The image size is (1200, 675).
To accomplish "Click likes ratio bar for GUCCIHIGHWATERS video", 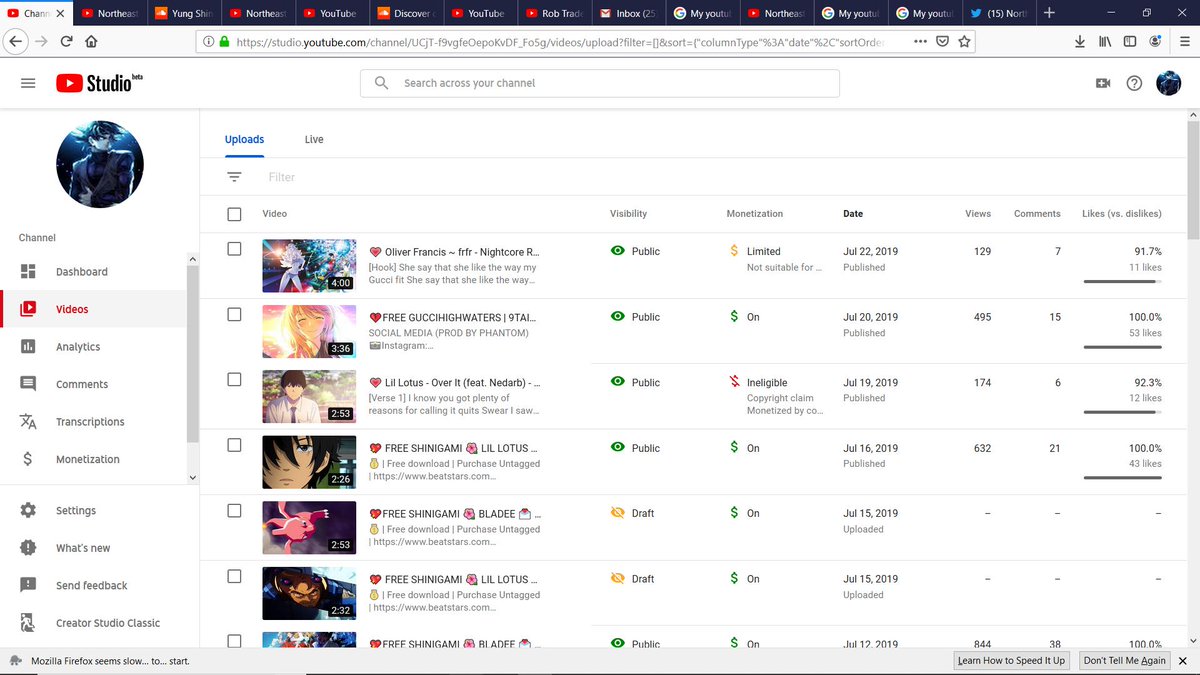I will click(x=1122, y=347).
